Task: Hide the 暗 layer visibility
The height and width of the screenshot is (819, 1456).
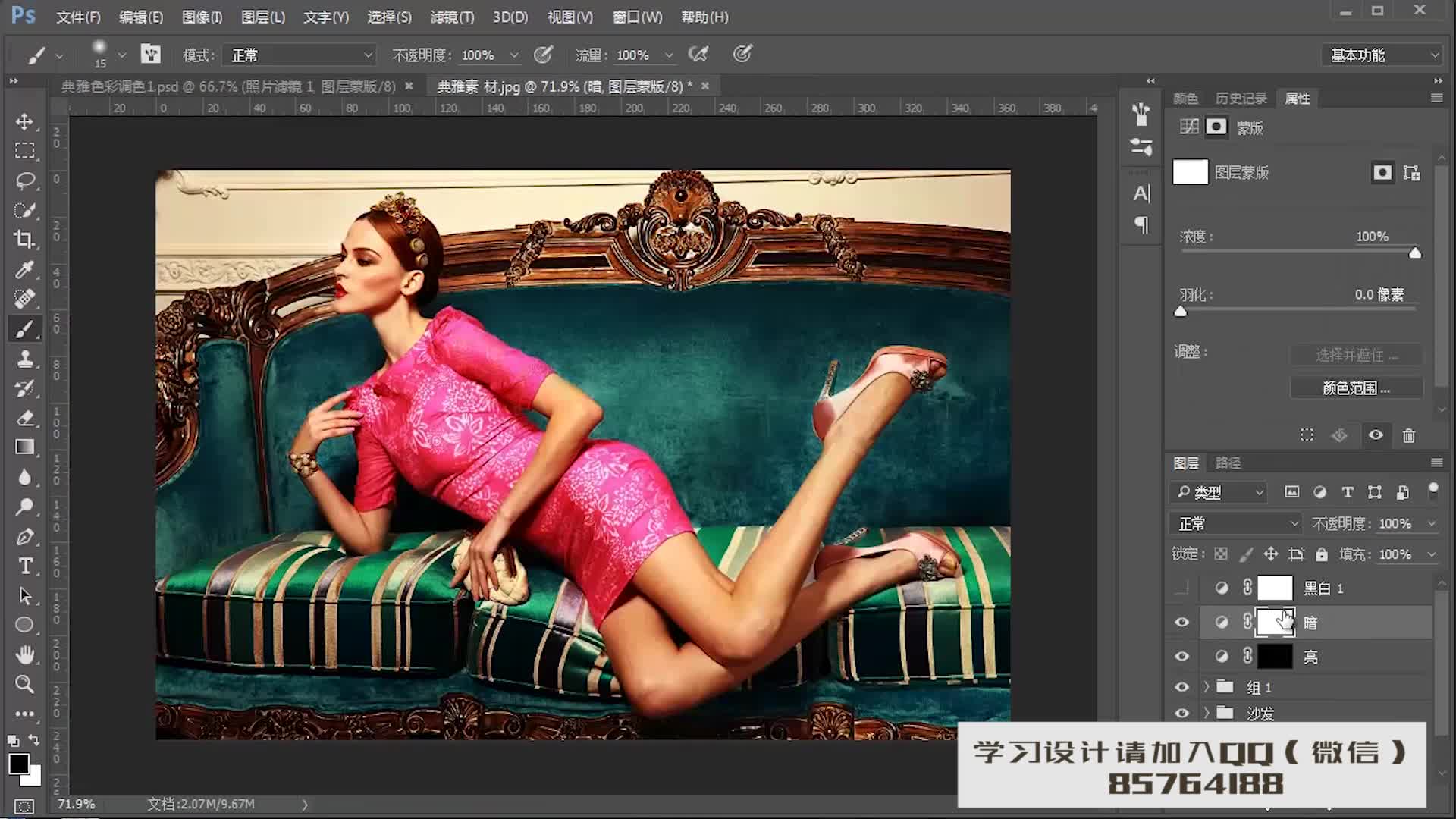Action: (x=1181, y=622)
